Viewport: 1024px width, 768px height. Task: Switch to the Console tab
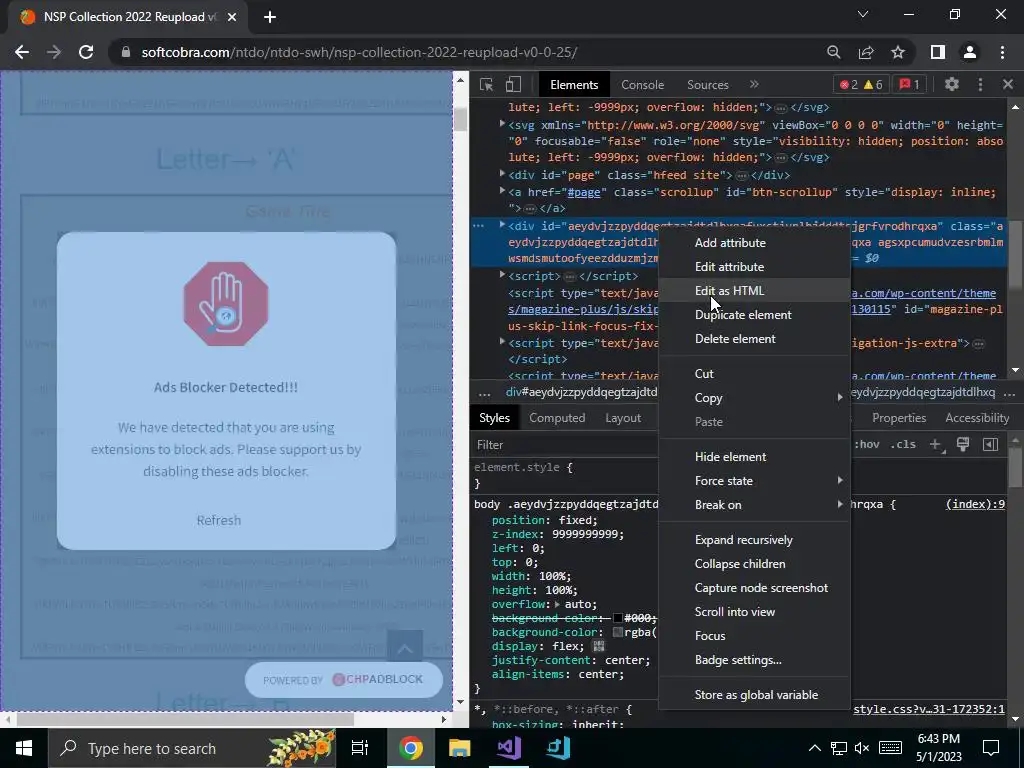642,85
